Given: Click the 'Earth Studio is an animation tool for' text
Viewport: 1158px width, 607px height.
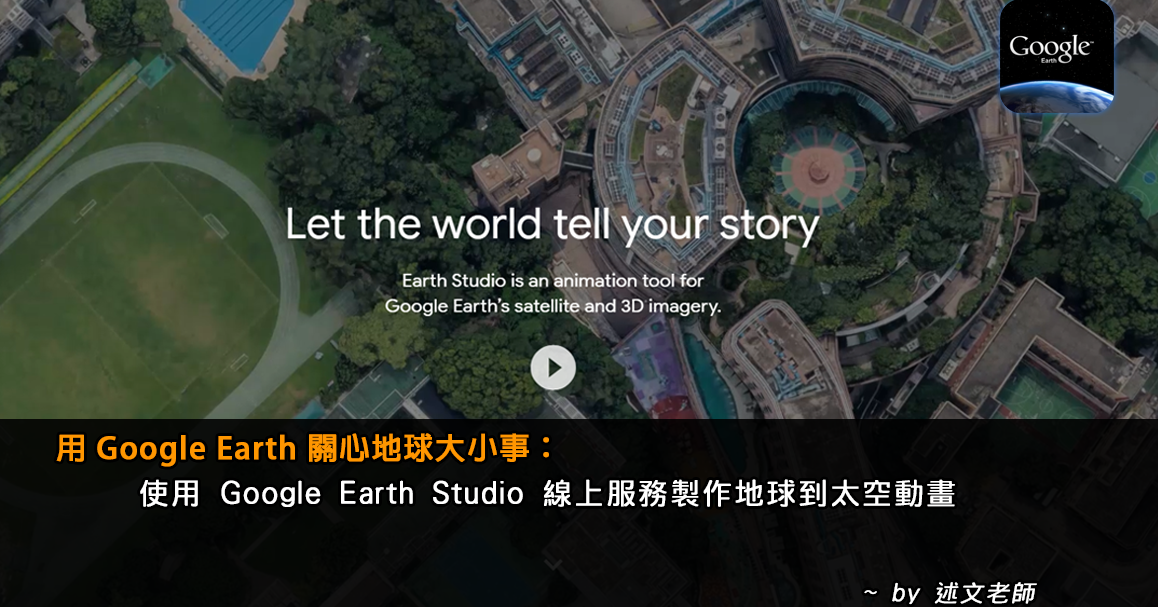Looking at the screenshot, I should [552, 281].
